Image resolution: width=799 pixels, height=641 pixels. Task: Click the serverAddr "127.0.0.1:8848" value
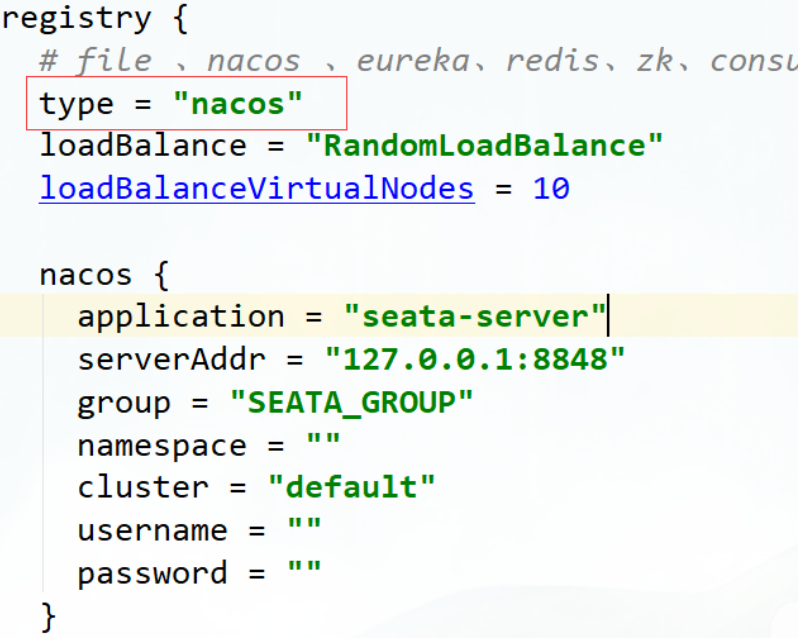click(x=475, y=359)
